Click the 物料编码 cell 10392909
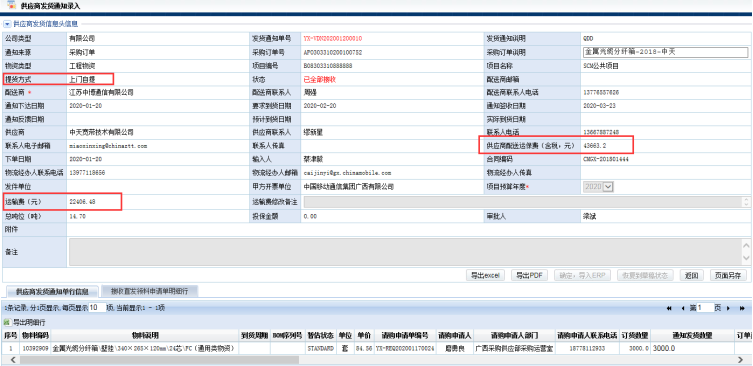This screenshot has width=753, height=366. [x=35, y=348]
